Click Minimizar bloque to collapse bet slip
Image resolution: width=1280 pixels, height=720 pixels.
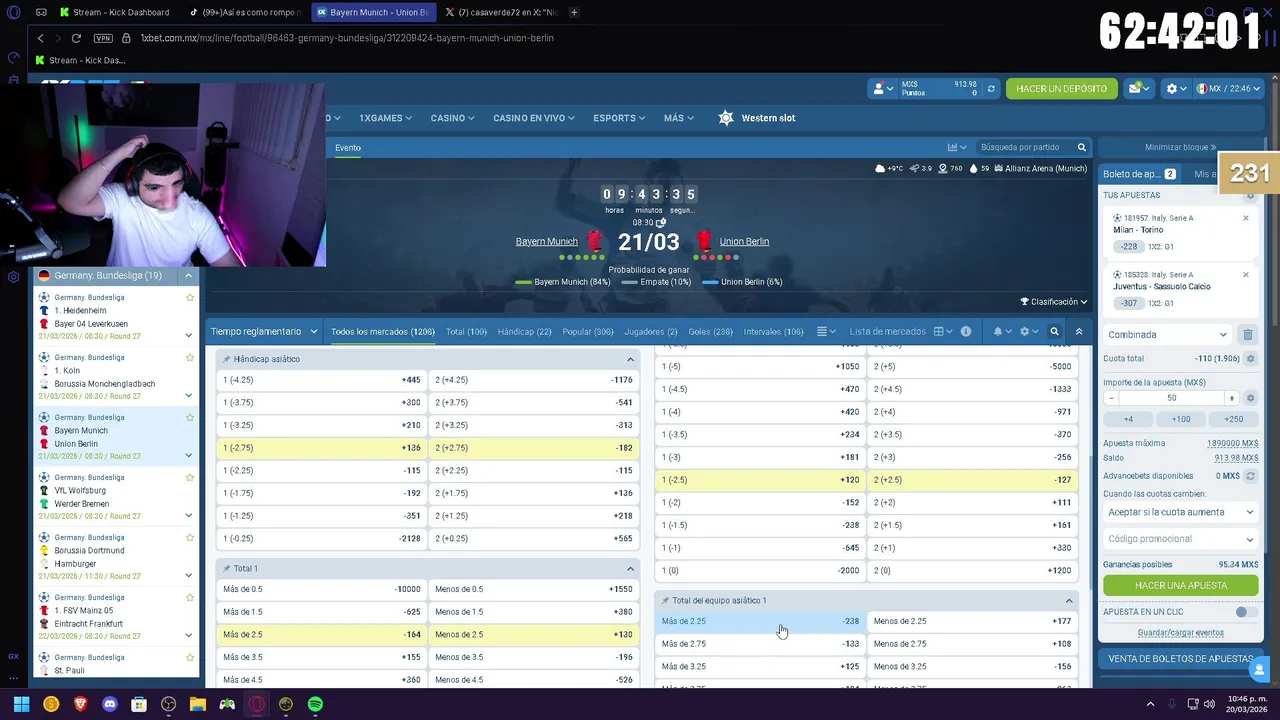[1180, 147]
